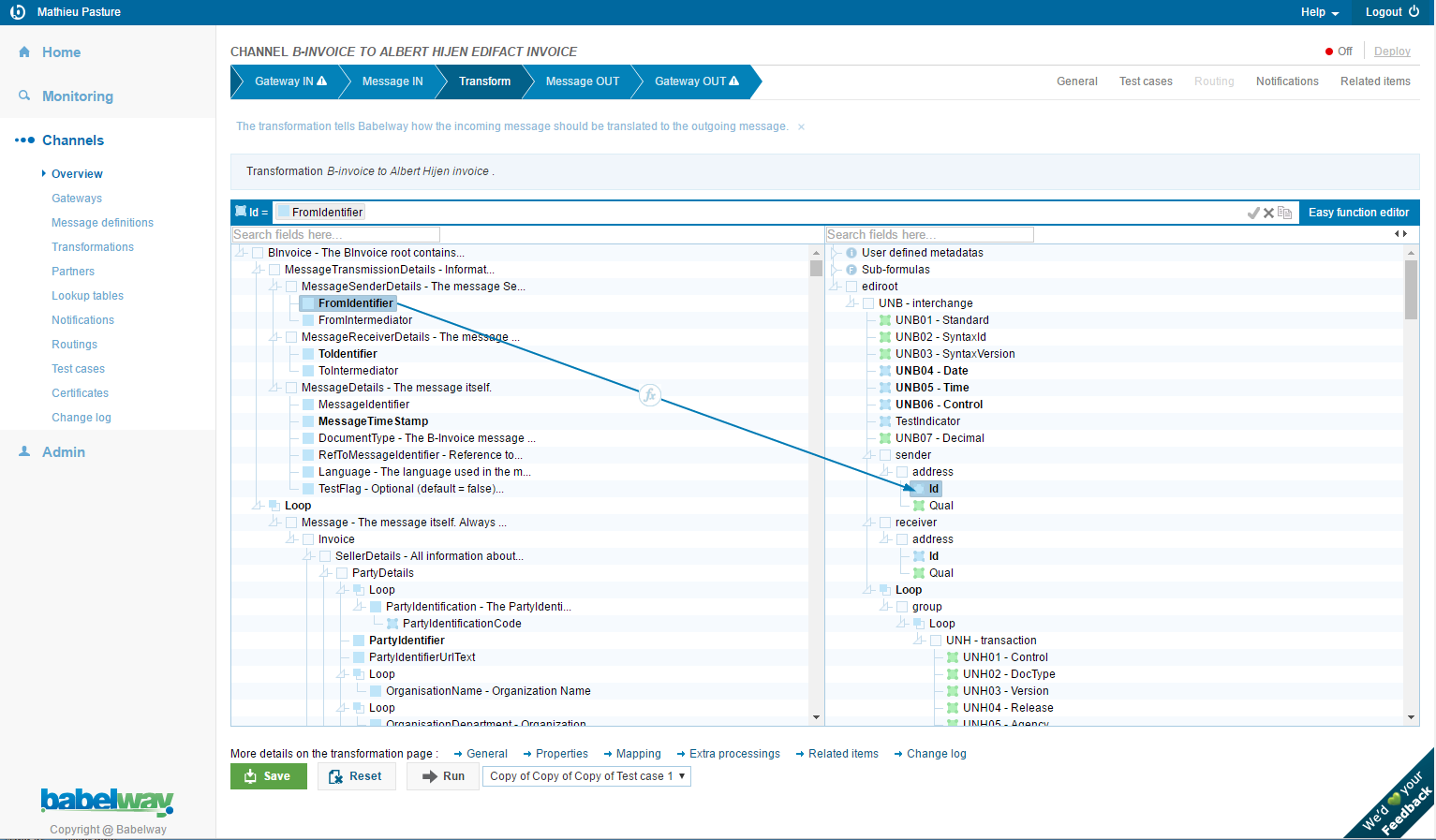Open the Message OUT step tab

[x=583, y=81]
